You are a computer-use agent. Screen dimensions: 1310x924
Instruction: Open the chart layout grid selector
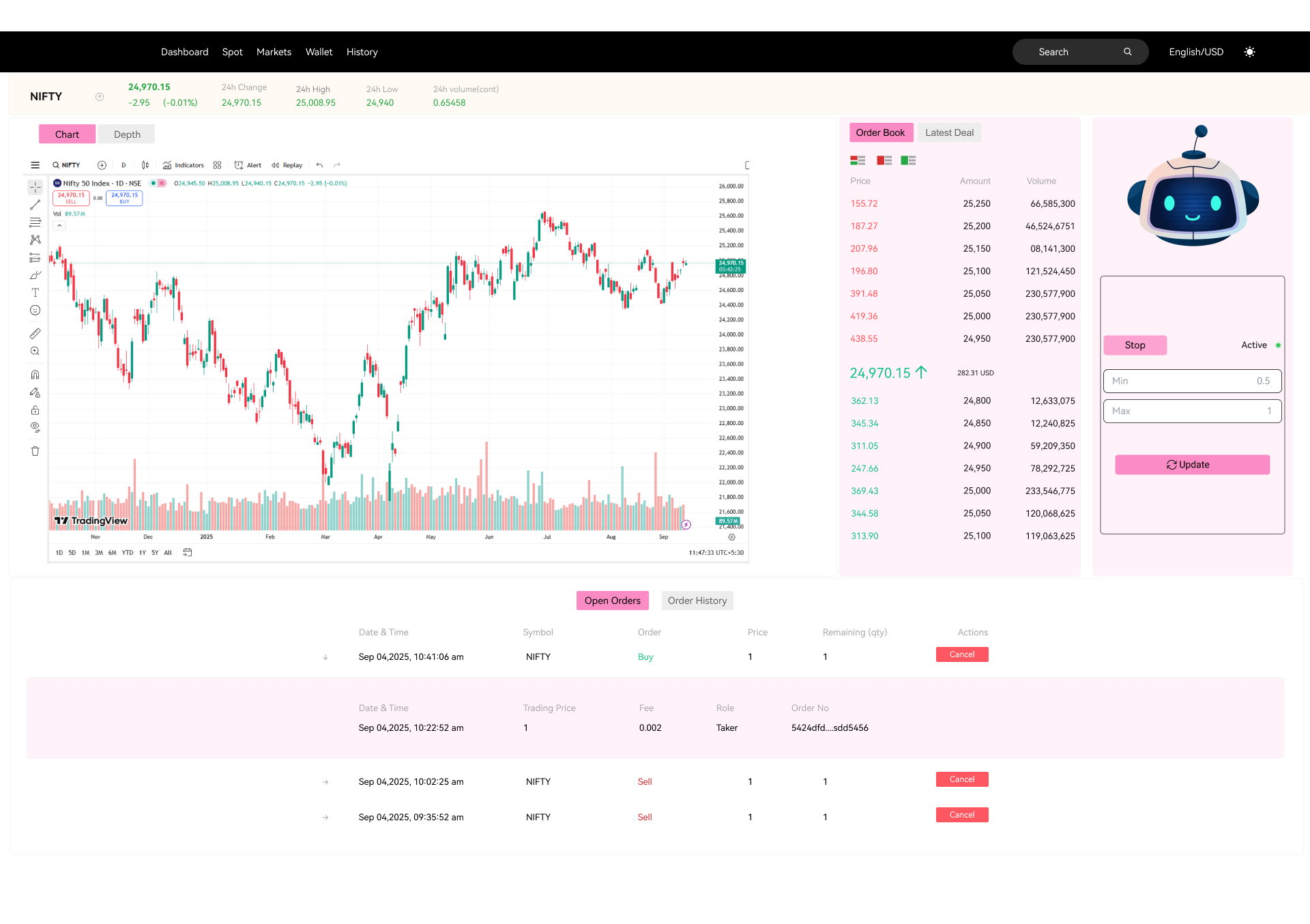(217, 164)
